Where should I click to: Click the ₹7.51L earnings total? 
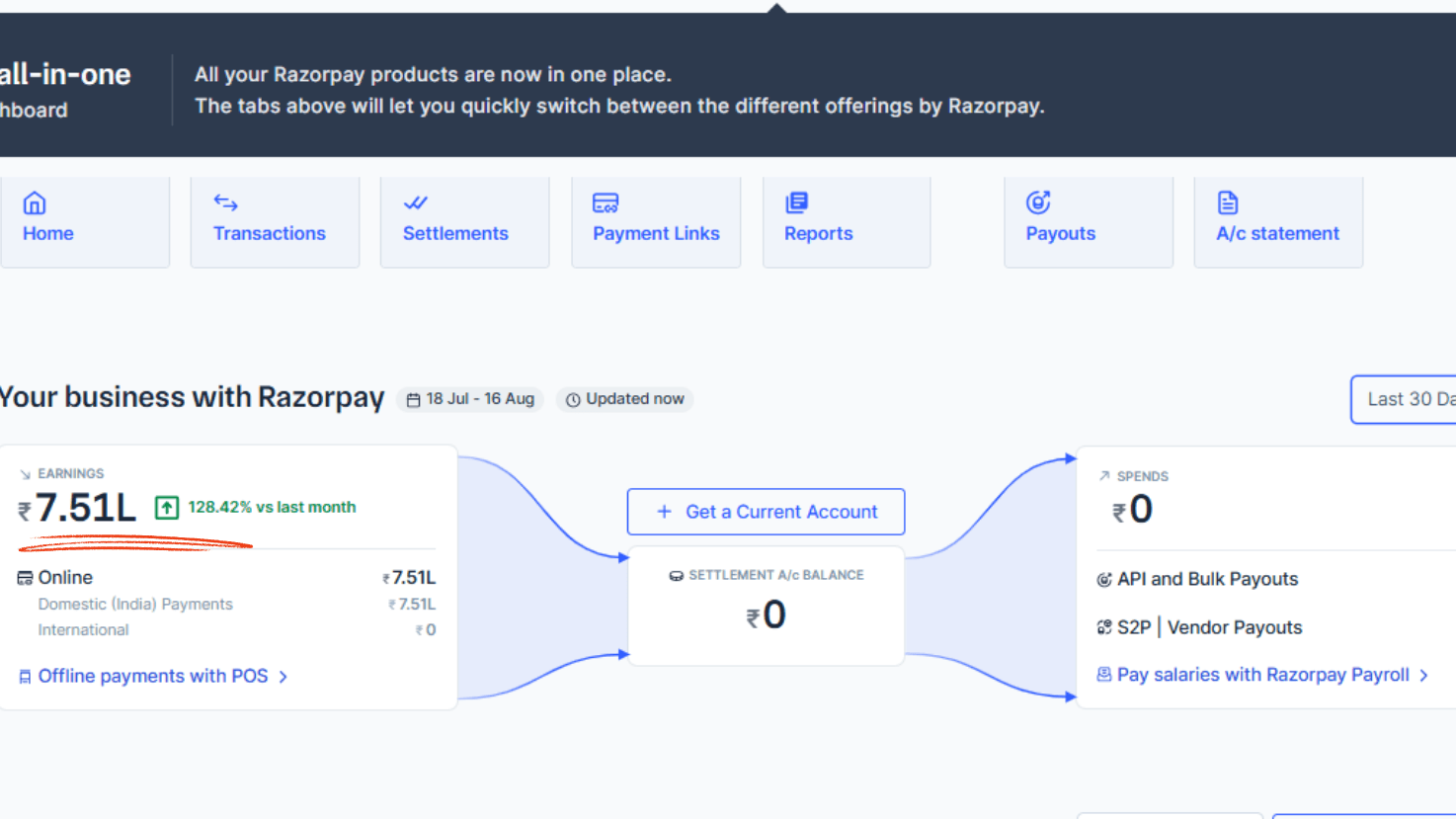[x=77, y=508]
